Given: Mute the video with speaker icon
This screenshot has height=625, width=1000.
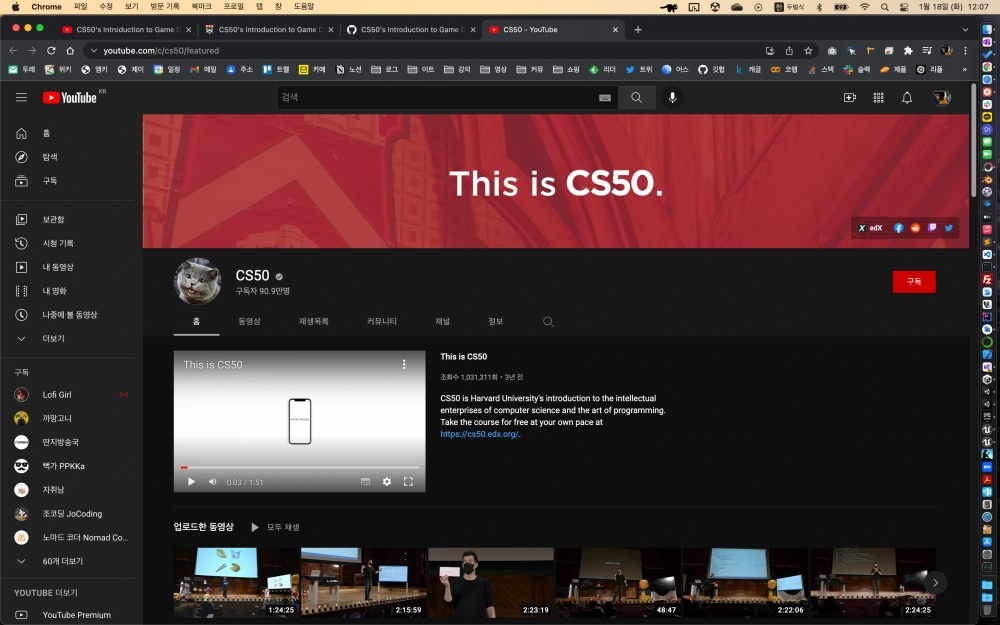Looking at the screenshot, I should 212,482.
